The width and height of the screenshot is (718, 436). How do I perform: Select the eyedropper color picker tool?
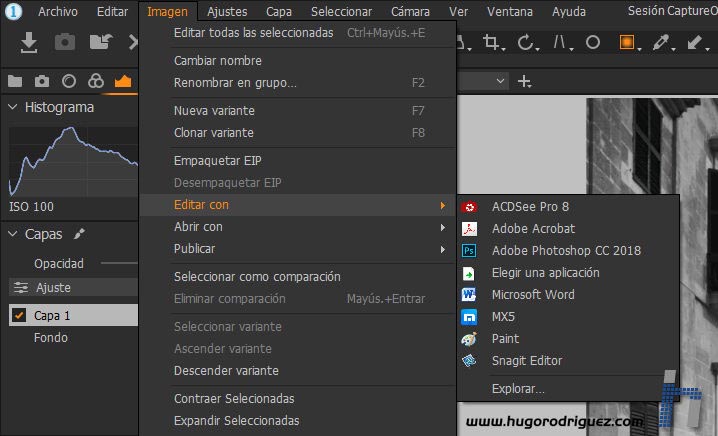(661, 42)
